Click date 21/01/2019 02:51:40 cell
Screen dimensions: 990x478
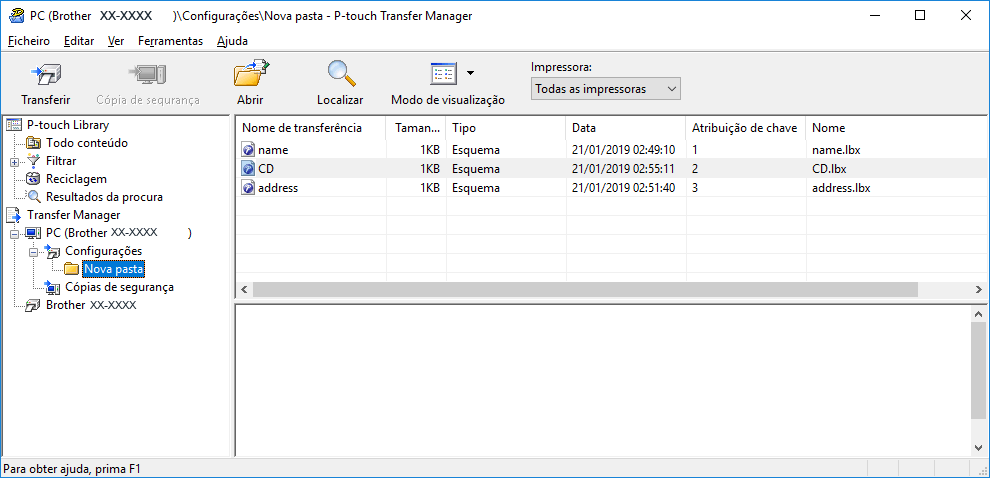pyautogui.click(x=624, y=188)
